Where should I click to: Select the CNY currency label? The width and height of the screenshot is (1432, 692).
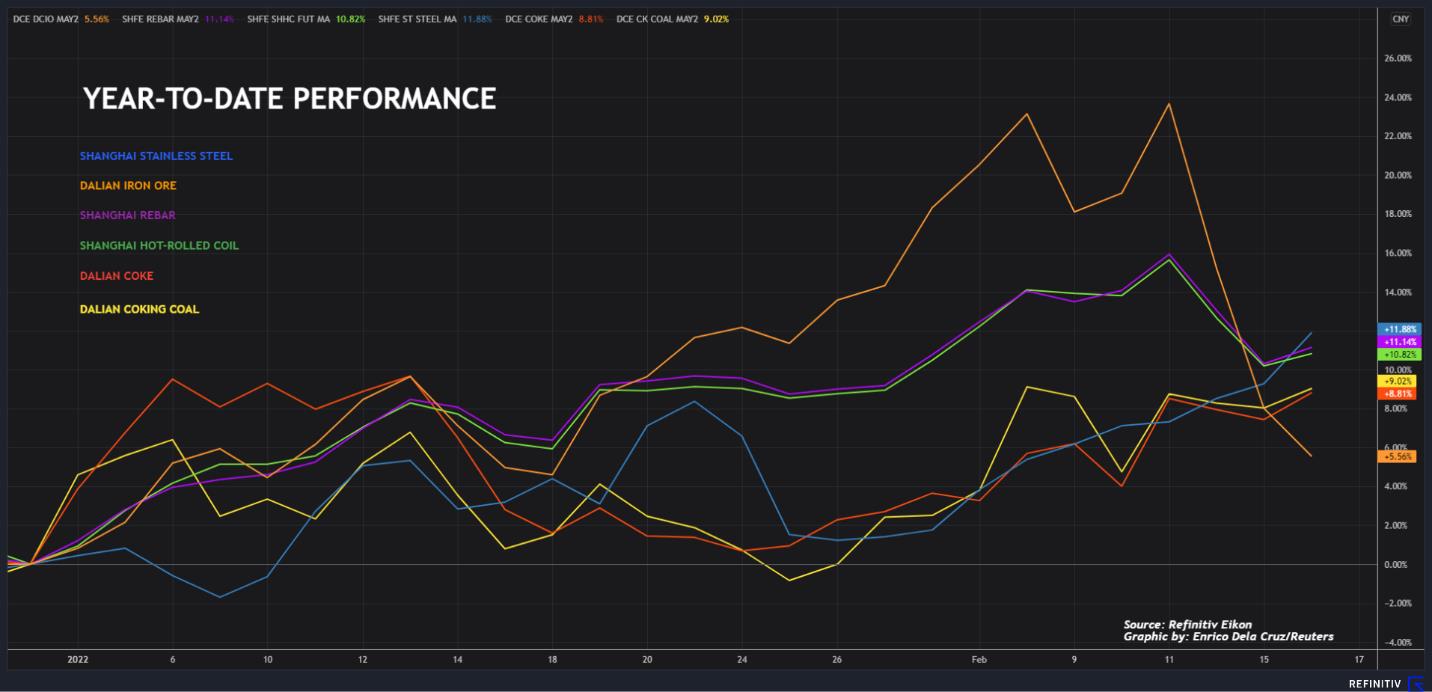coord(1400,18)
